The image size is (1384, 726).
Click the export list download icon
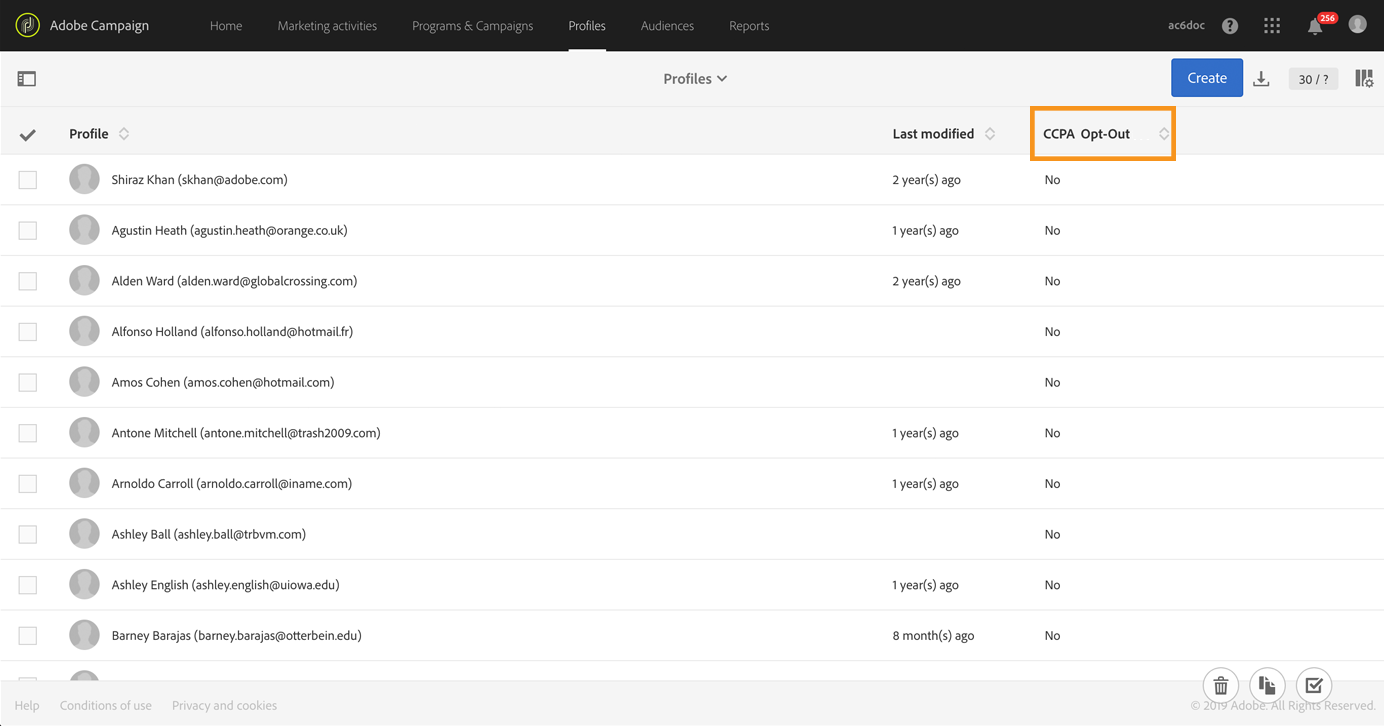tap(1261, 79)
